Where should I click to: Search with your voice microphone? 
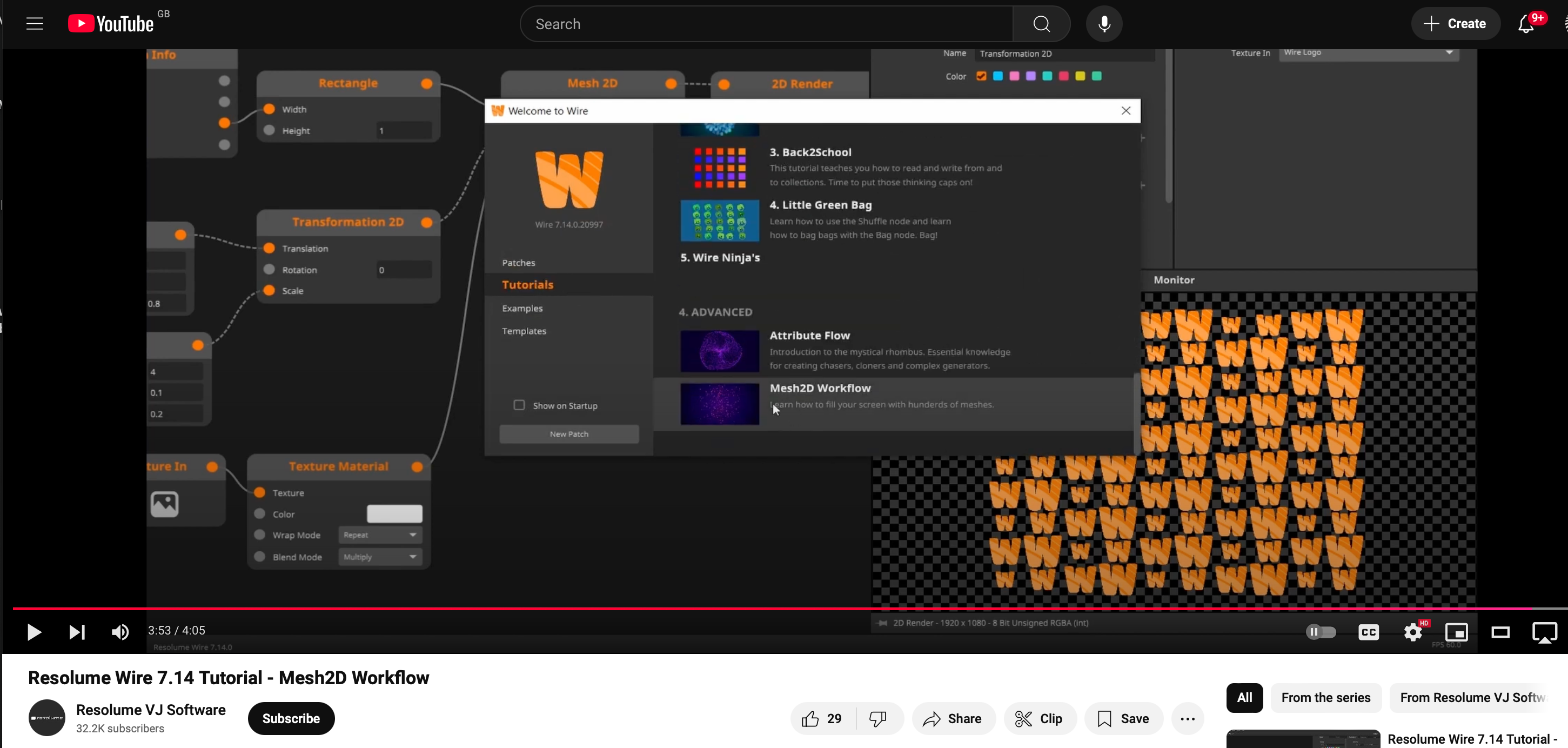pyautogui.click(x=1104, y=24)
